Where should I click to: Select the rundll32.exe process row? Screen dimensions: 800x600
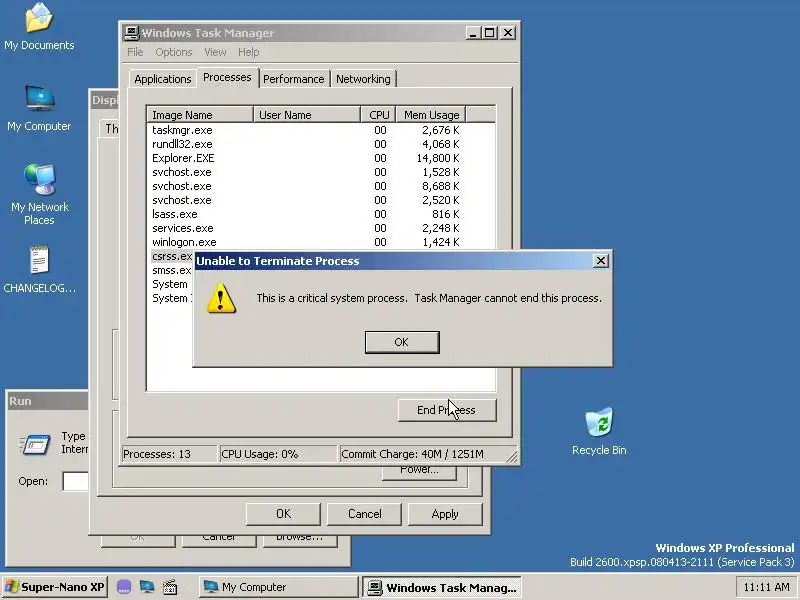tap(320, 144)
